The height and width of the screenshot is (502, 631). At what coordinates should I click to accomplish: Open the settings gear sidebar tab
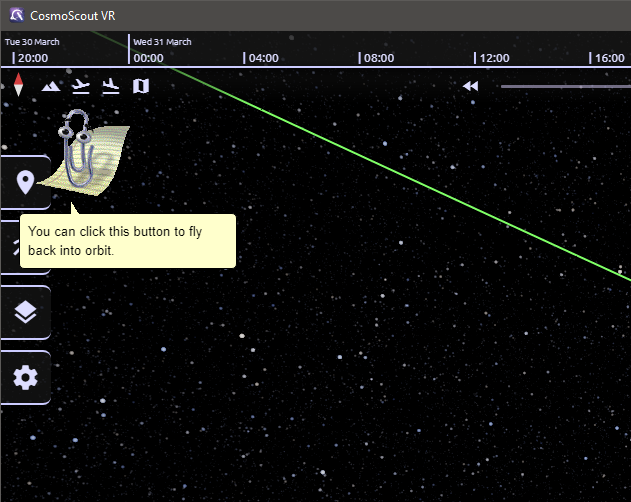25,378
